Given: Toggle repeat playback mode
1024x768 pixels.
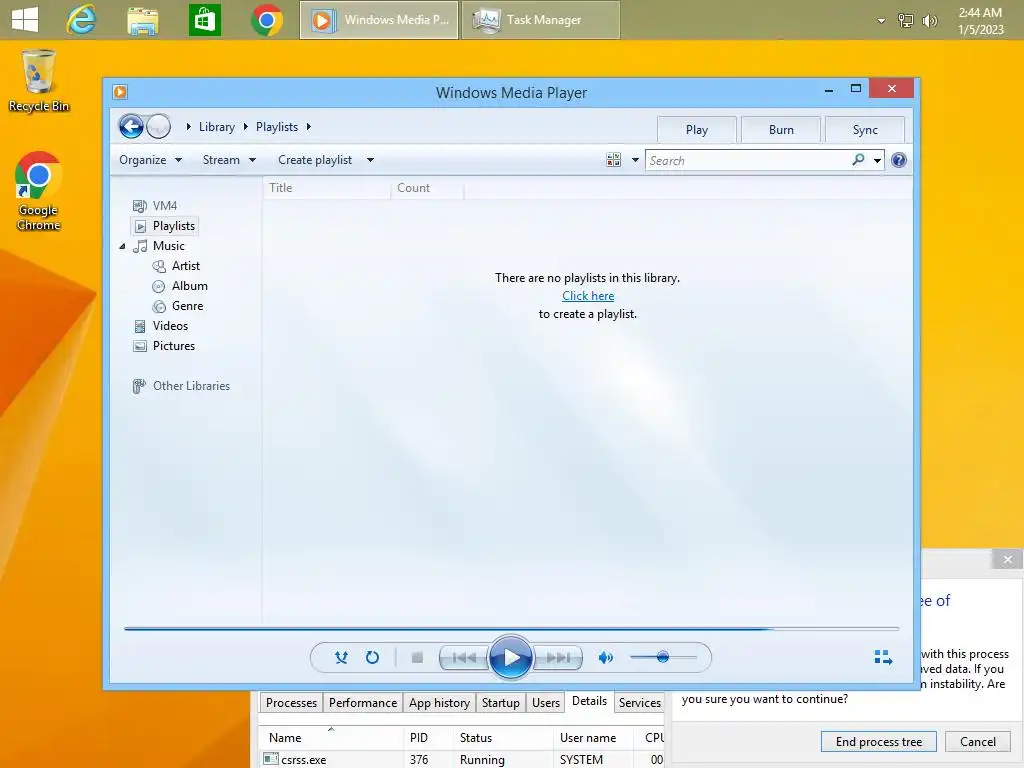Looking at the screenshot, I should (372, 657).
